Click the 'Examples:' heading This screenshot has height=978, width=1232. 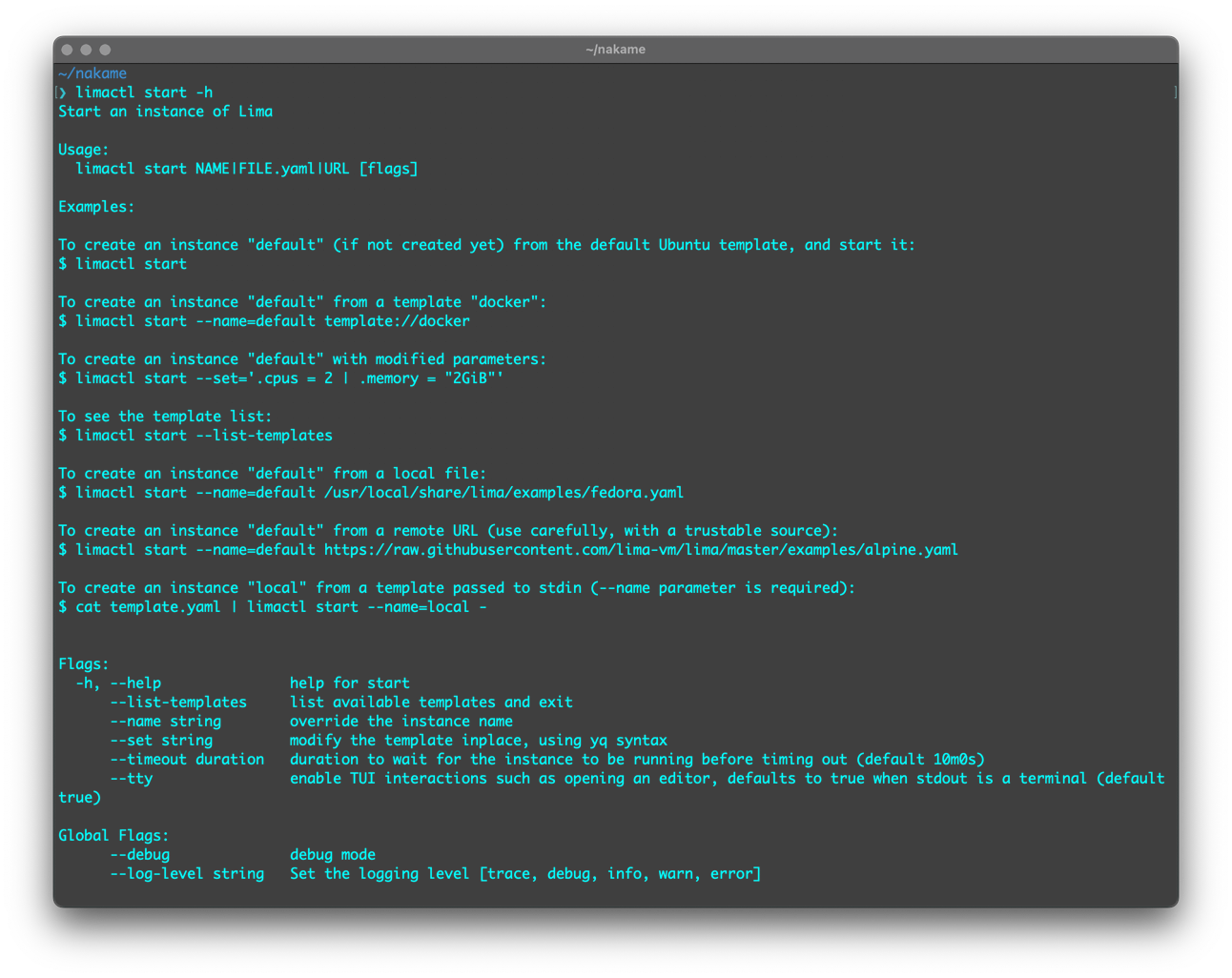(96, 207)
